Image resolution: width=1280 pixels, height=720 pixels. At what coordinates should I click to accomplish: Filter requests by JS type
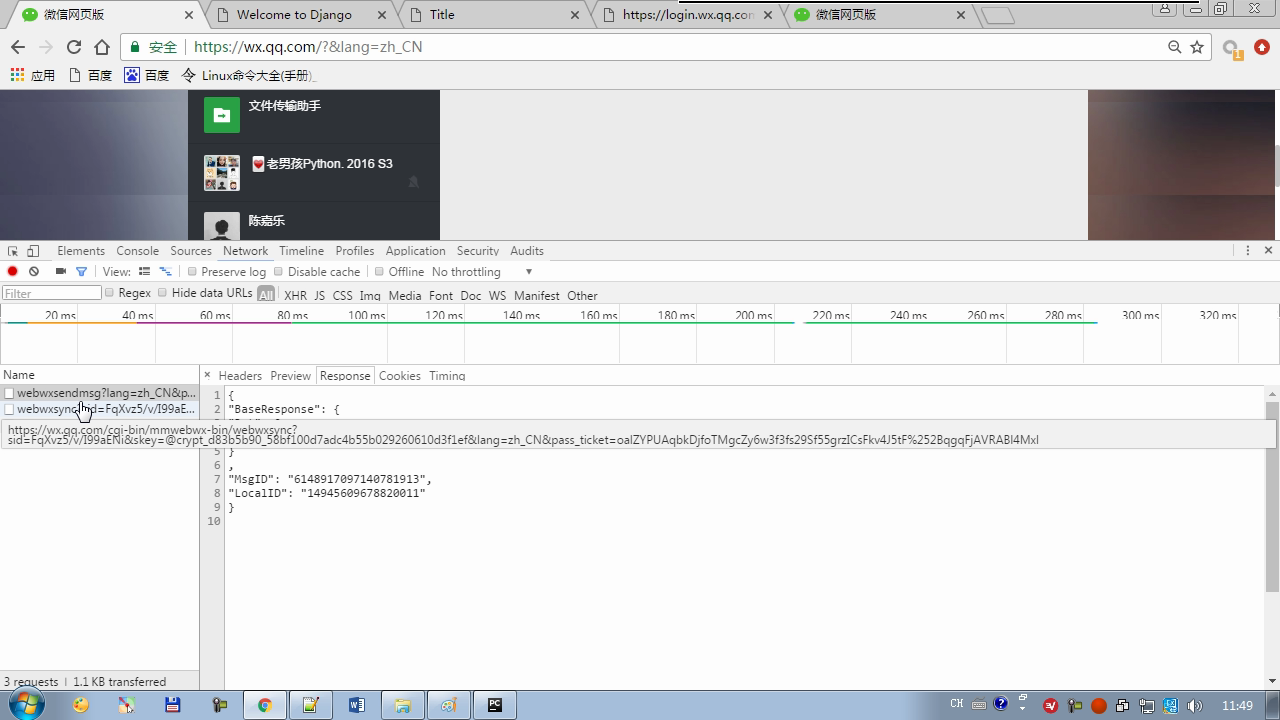pyautogui.click(x=319, y=296)
